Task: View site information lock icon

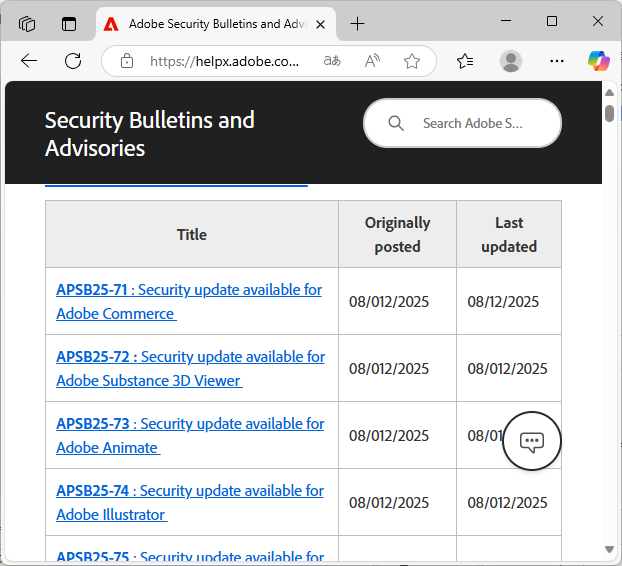Action: [x=127, y=61]
